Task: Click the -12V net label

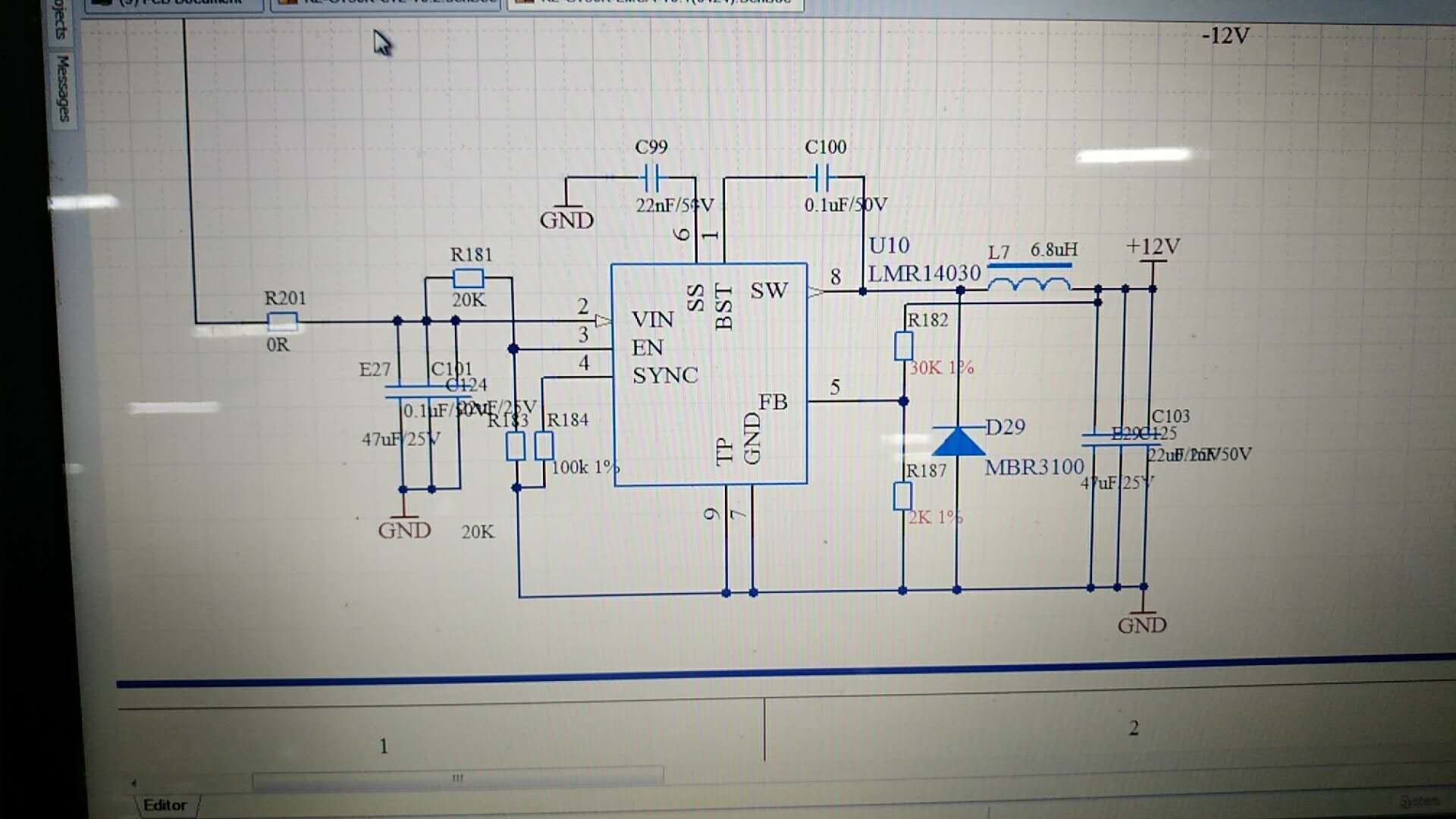Action: pyautogui.click(x=1225, y=36)
